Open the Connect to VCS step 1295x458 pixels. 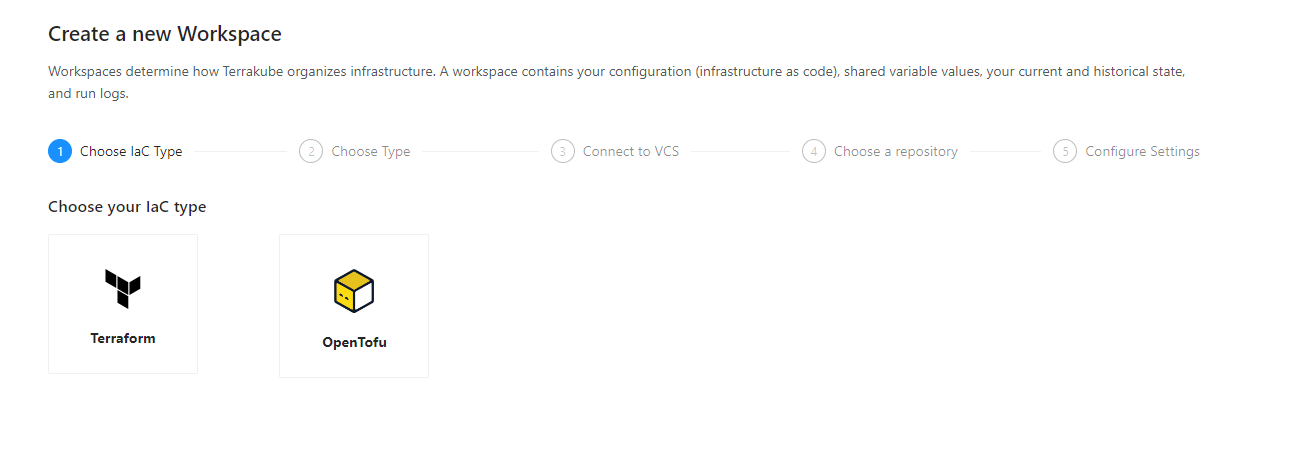click(631, 152)
